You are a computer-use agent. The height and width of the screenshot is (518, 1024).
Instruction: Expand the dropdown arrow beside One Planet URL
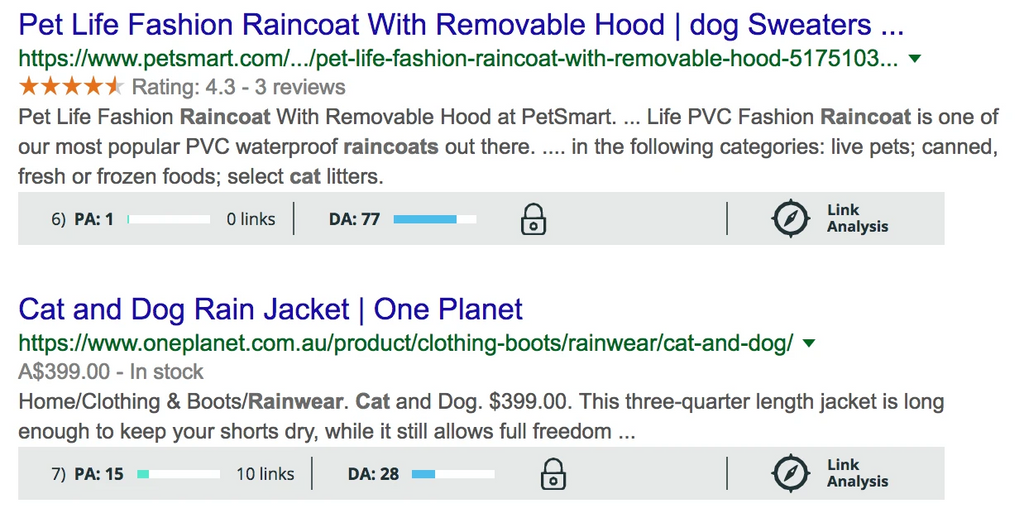(809, 344)
